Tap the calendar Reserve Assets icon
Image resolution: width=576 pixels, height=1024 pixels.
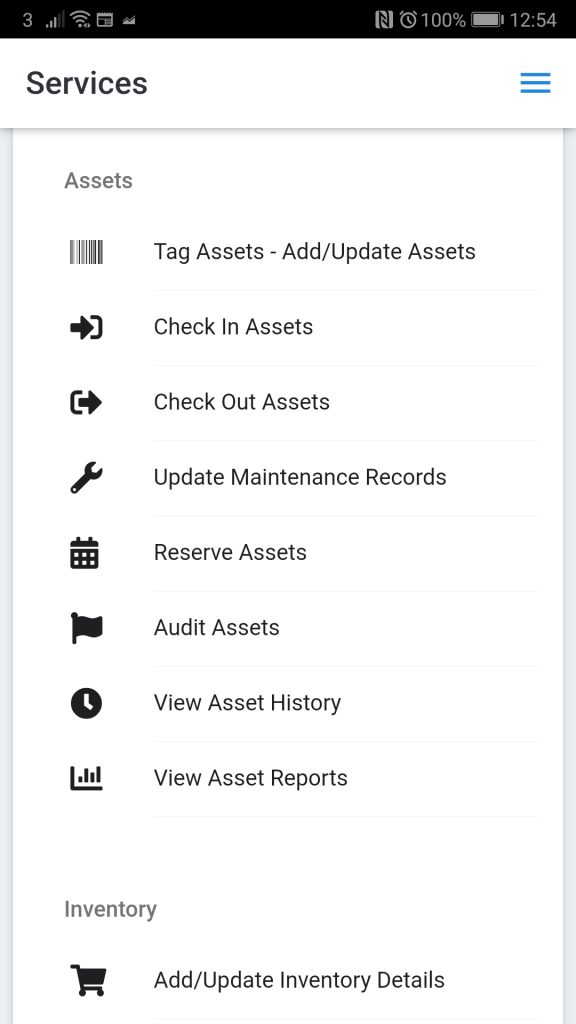click(84, 552)
